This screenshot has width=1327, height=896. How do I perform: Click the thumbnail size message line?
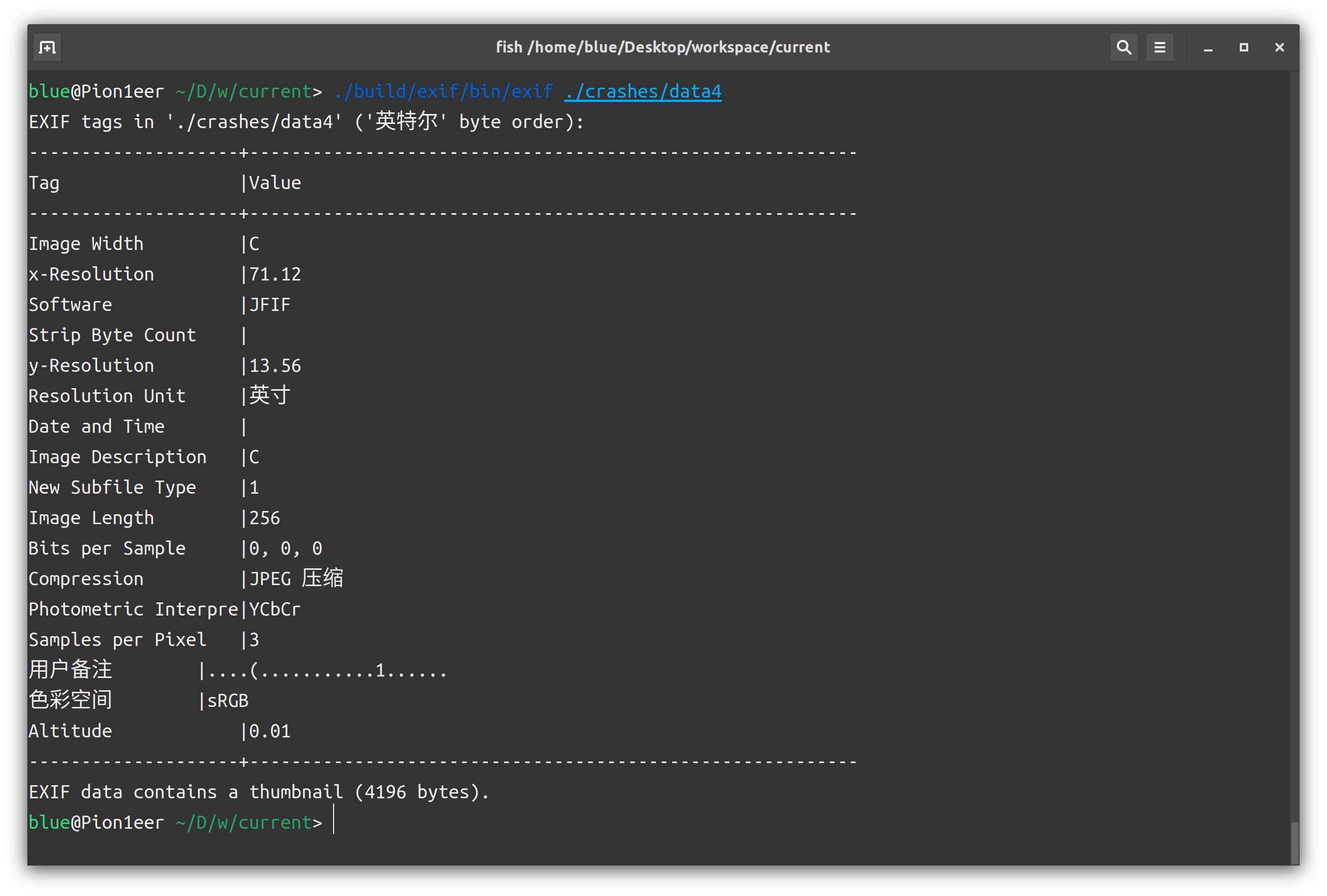tap(258, 791)
